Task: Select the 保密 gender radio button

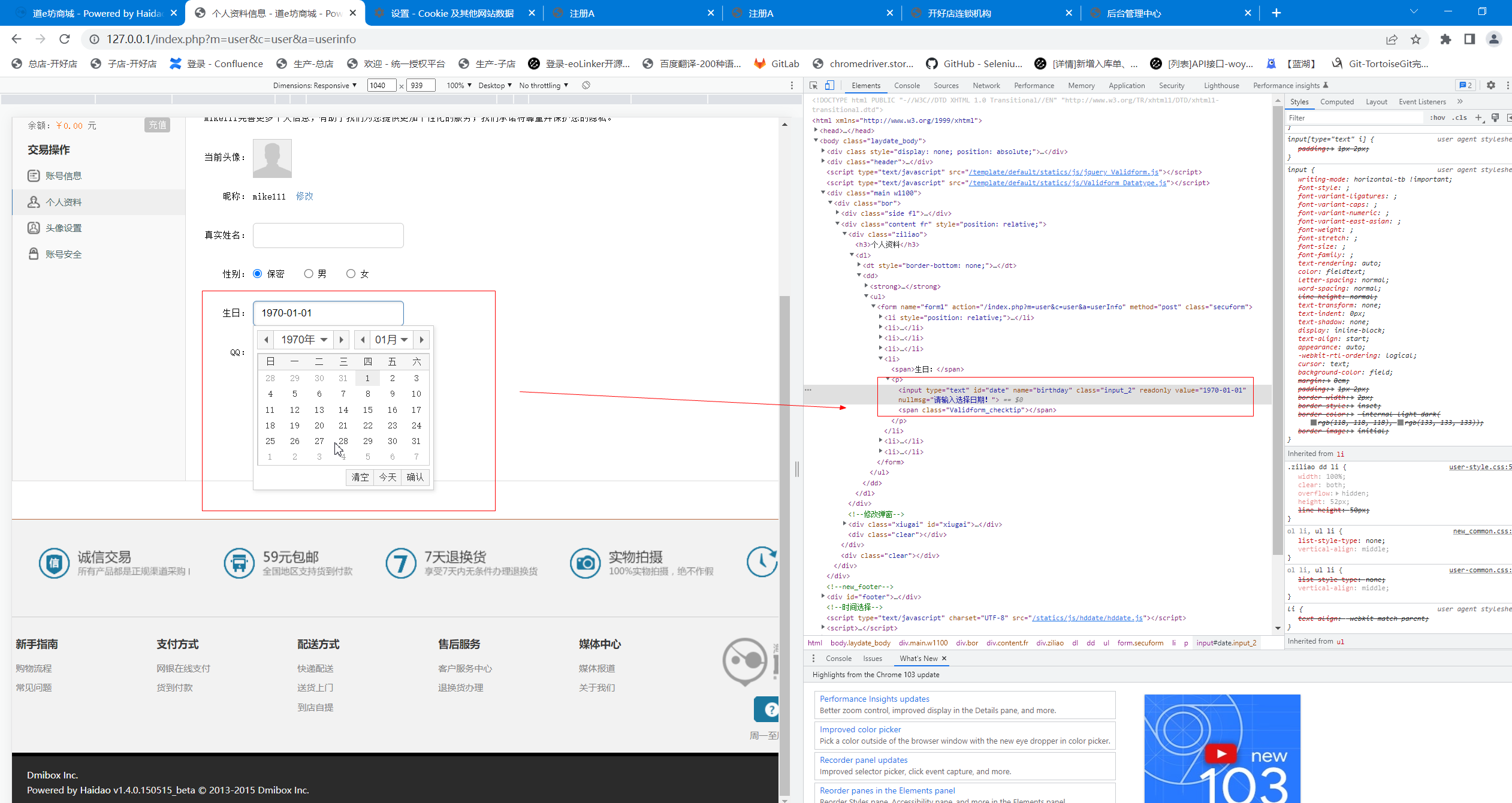Action: pyautogui.click(x=258, y=274)
